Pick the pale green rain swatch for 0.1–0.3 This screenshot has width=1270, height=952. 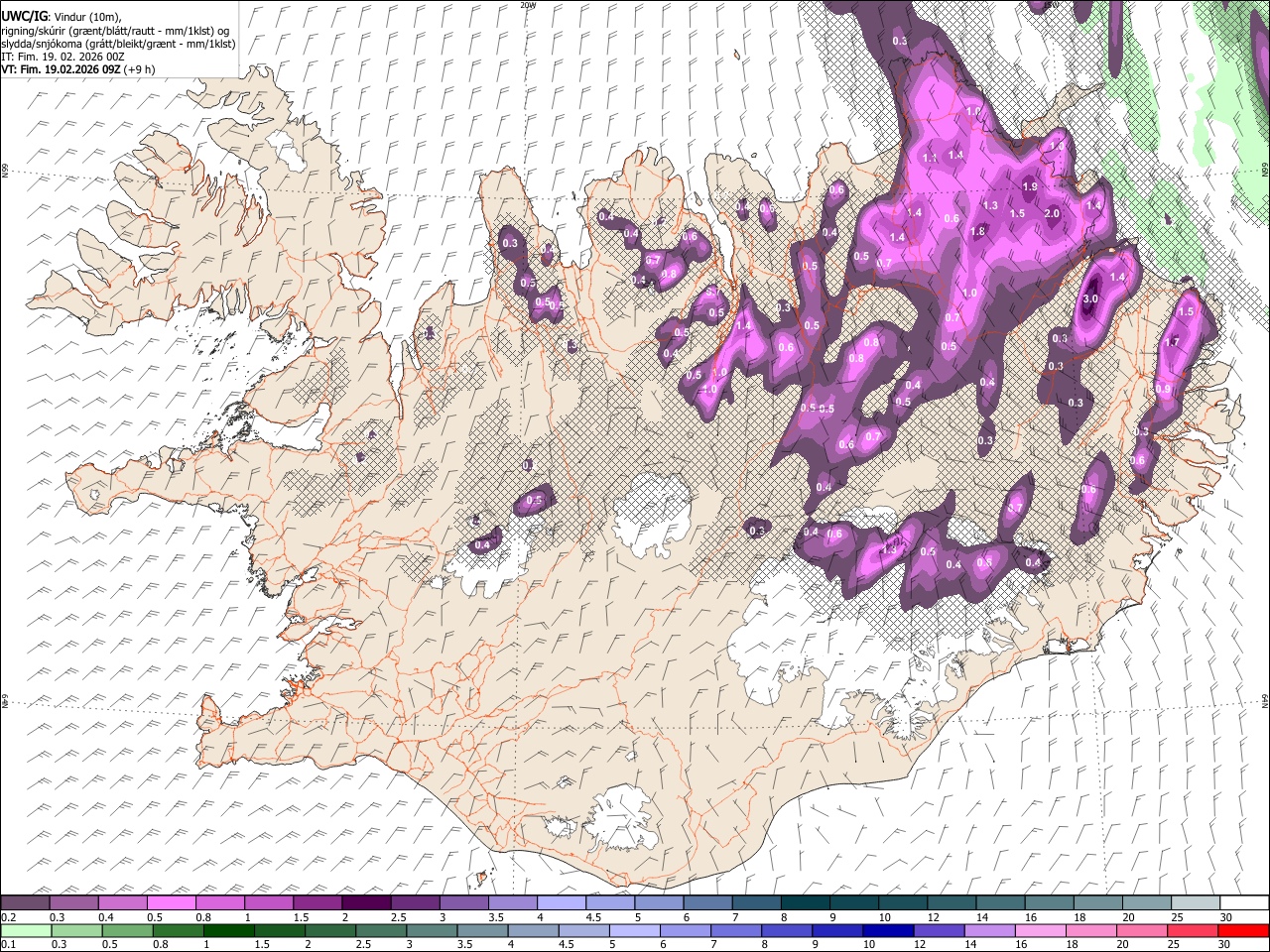(x=26, y=931)
